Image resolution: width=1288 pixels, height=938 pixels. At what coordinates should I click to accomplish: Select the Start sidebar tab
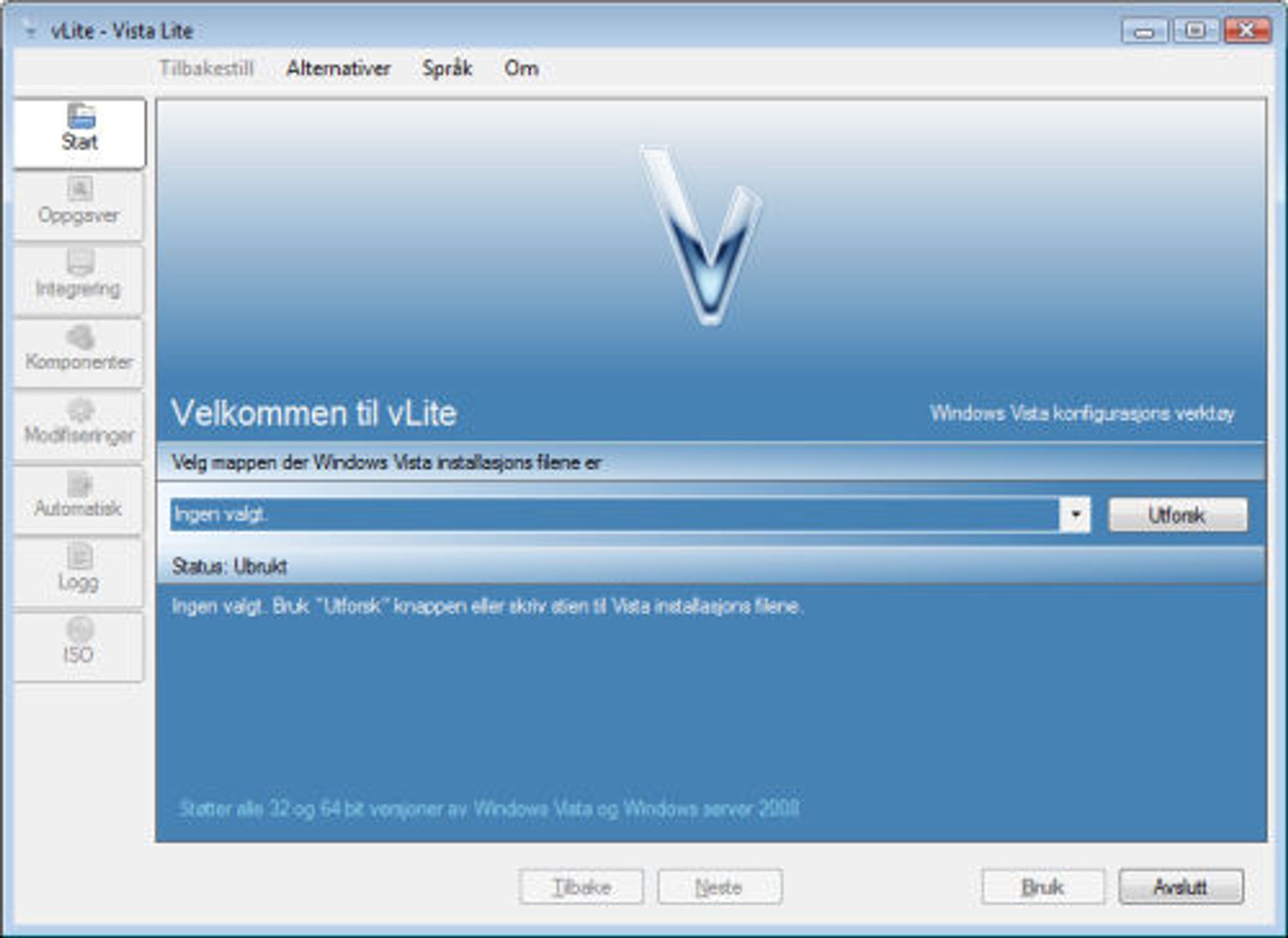(x=79, y=133)
